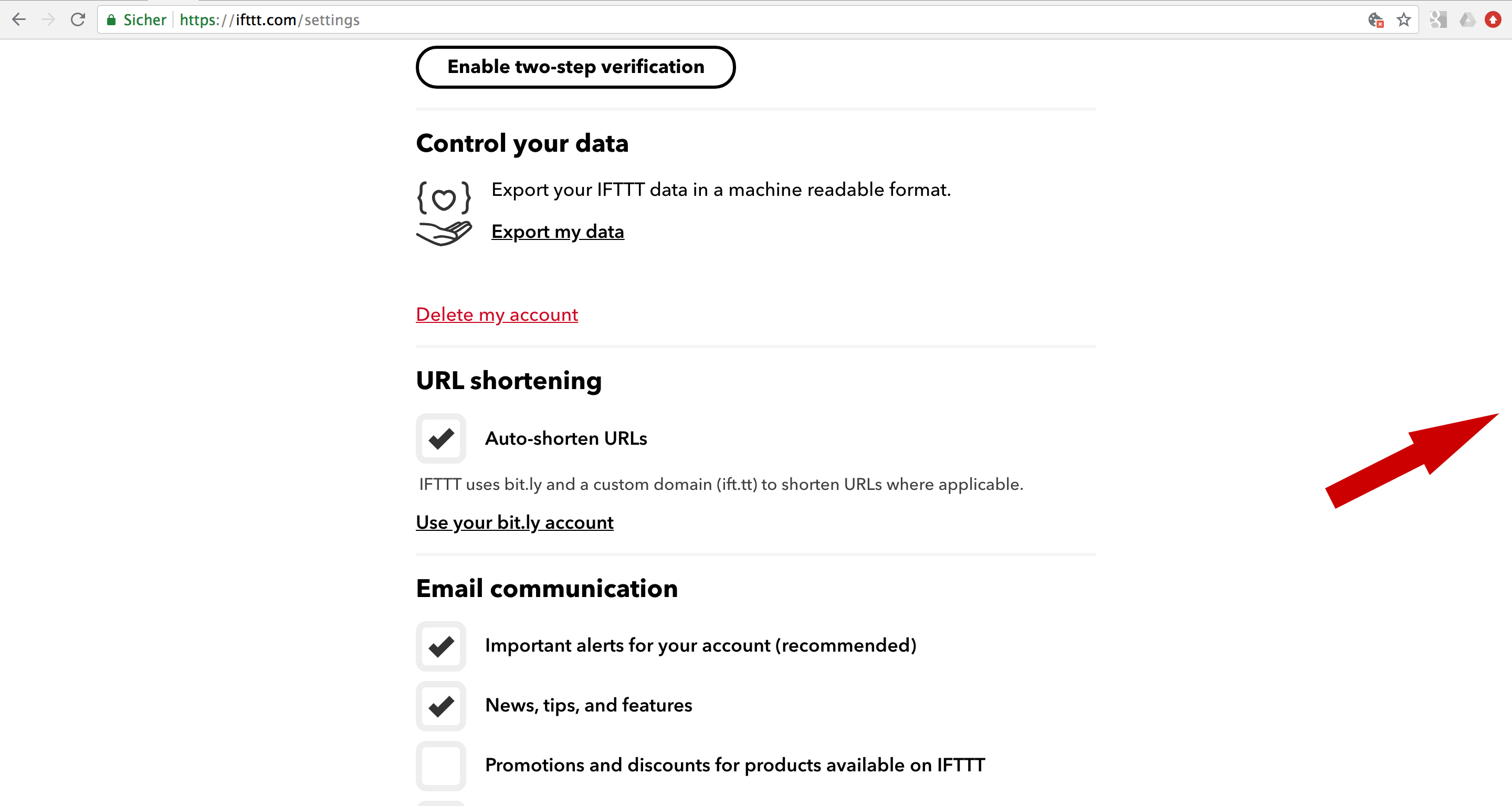Go back to the previous page
The image size is (1512, 806).
19,20
